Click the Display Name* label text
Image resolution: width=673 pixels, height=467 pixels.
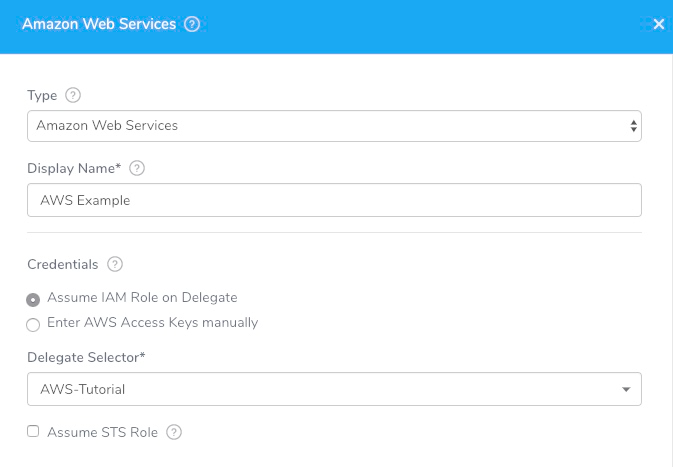pos(74,168)
